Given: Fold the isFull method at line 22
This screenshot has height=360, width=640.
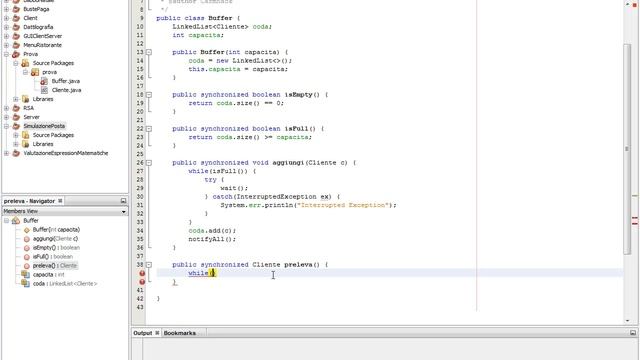Looking at the screenshot, I should pyautogui.click(x=149, y=129).
